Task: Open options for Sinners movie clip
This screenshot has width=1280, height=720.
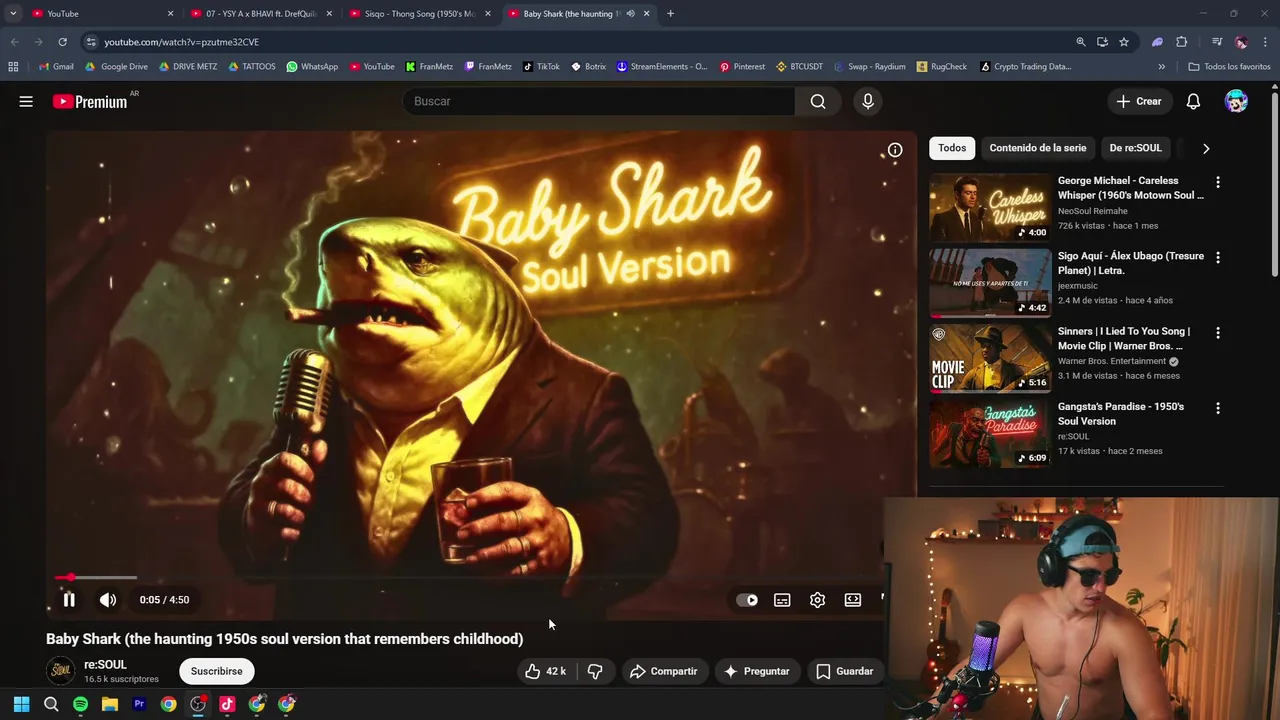Action: coord(1217,332)
